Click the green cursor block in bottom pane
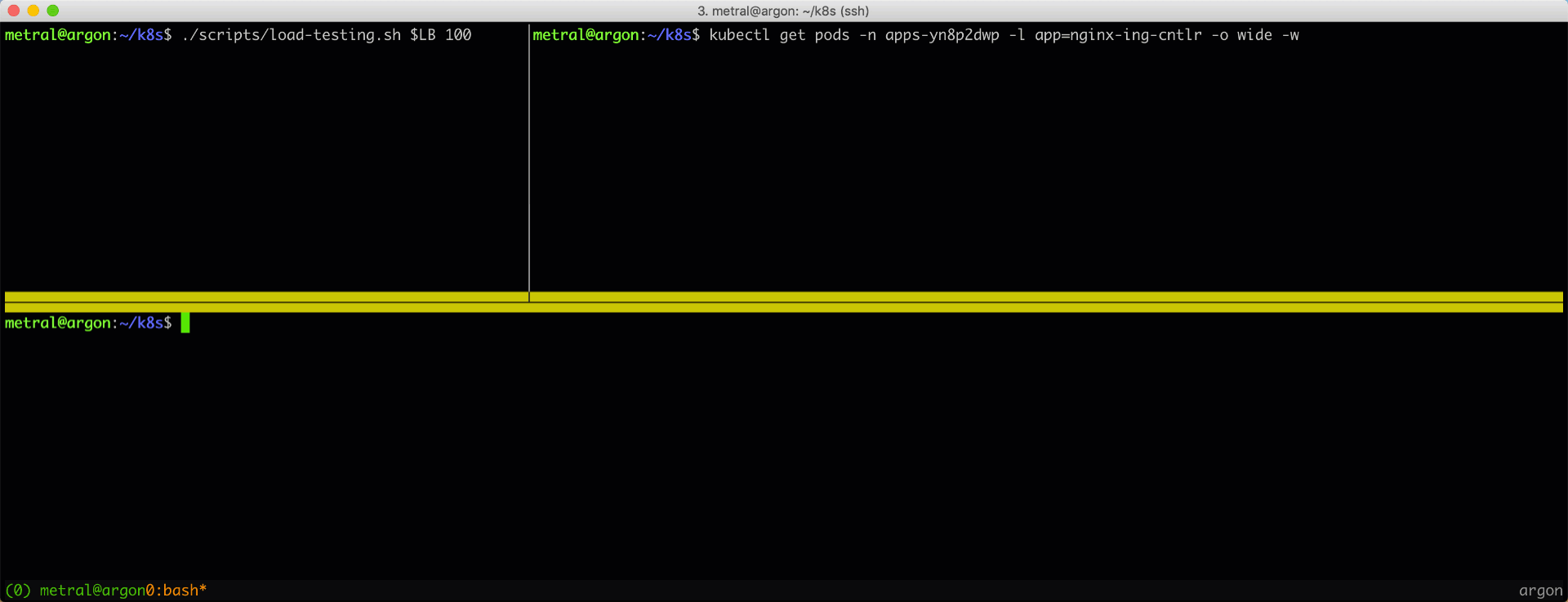This screenshot has width=1568, height=602. pos(185,323)
